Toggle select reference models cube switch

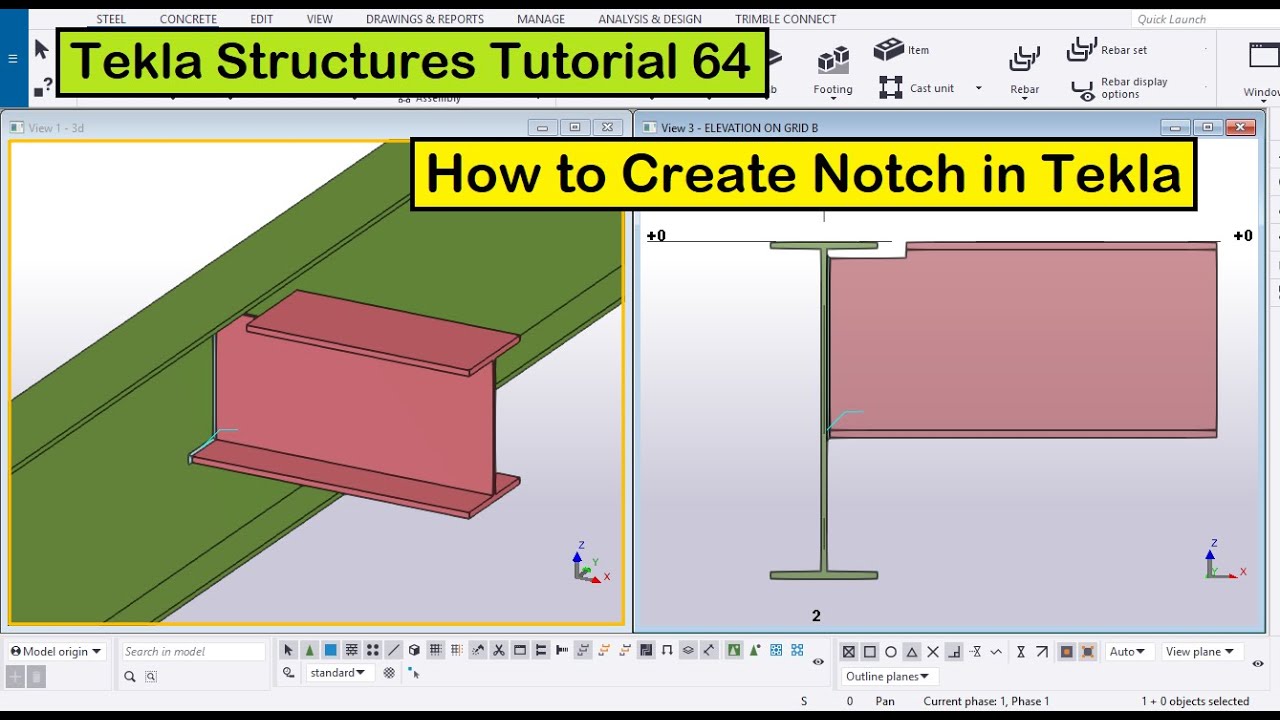414,651
